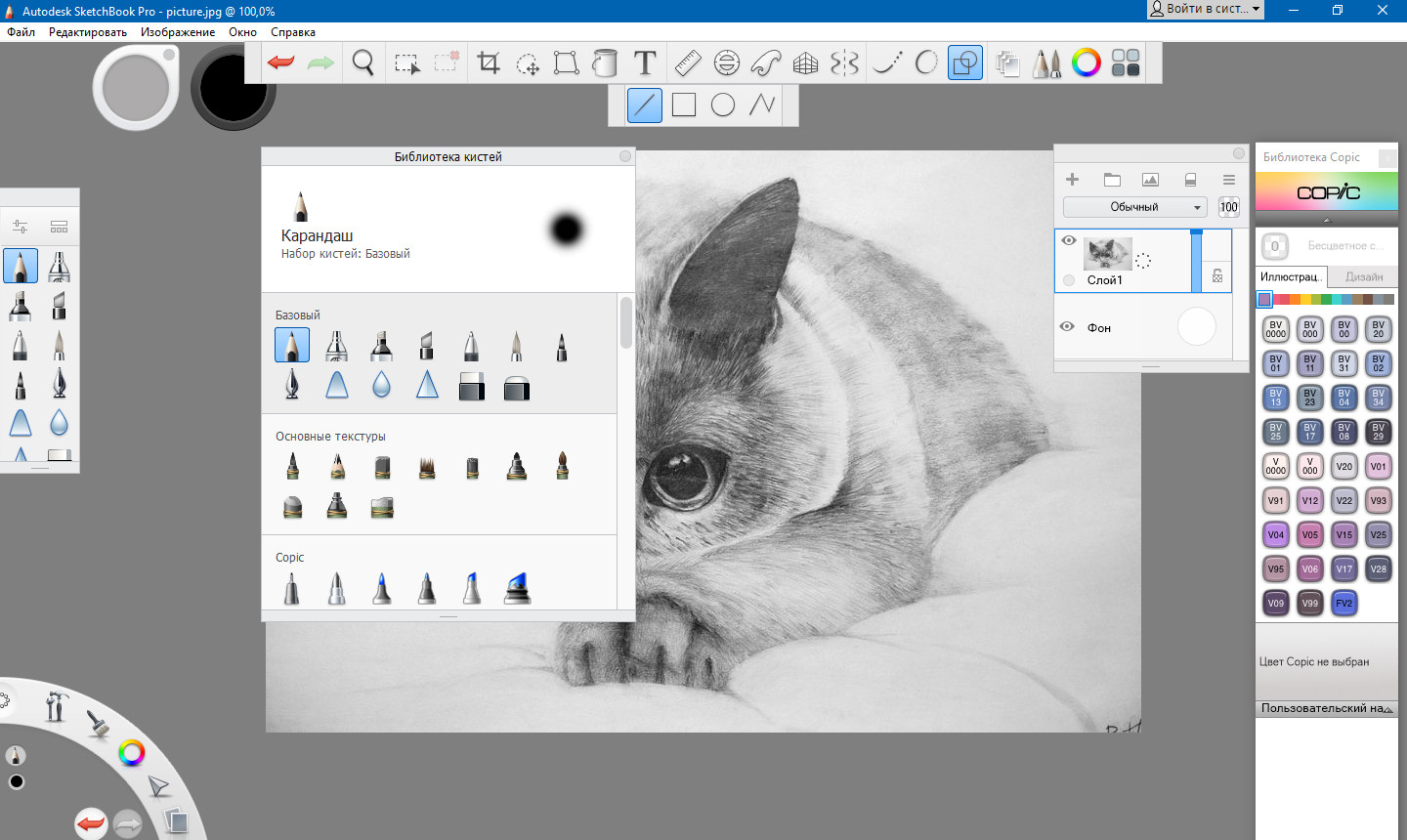This screenshot has width=1407, height=840.
Task: Toggle the French Curve tool
Action: [x=766, y=63]
